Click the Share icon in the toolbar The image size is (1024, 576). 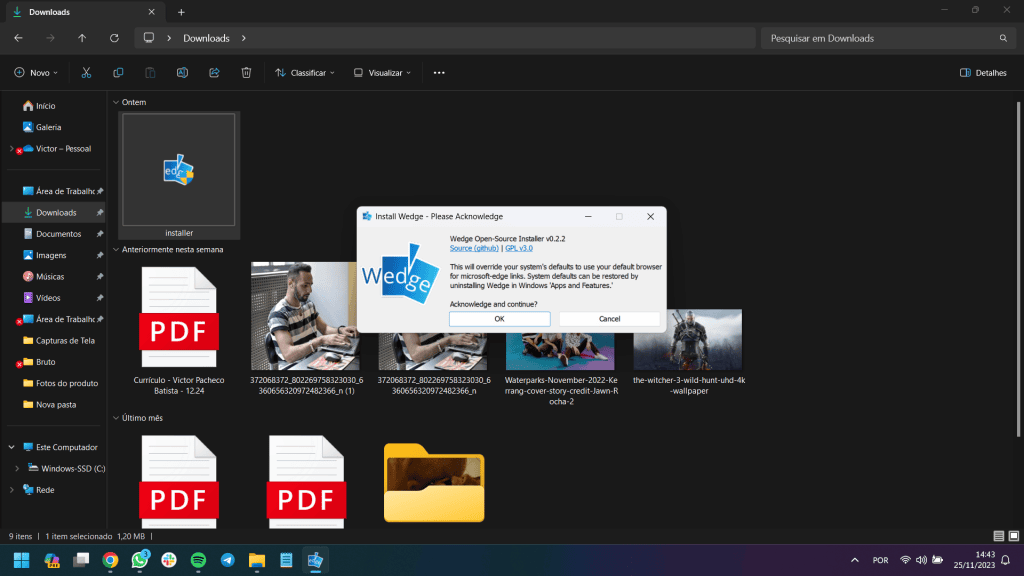pos(214,72)
